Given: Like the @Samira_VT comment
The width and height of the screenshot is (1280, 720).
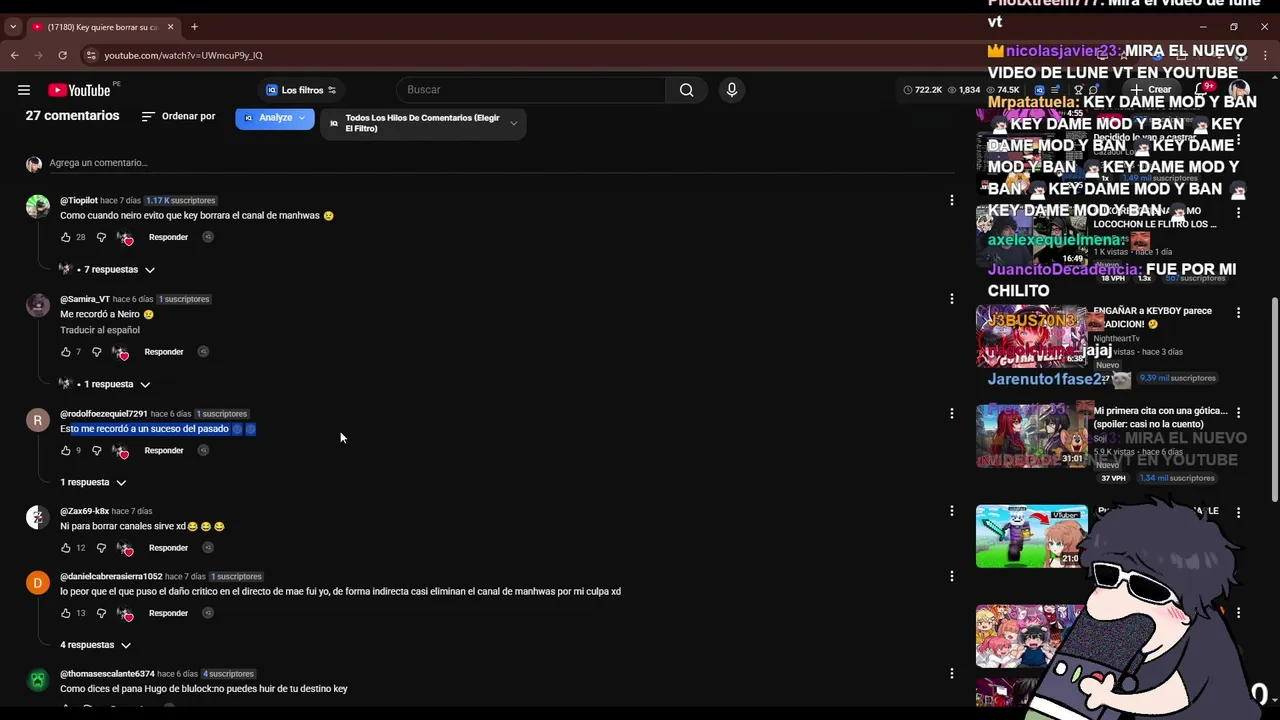Looking at the screenshot, I should [x=66, y=352].
